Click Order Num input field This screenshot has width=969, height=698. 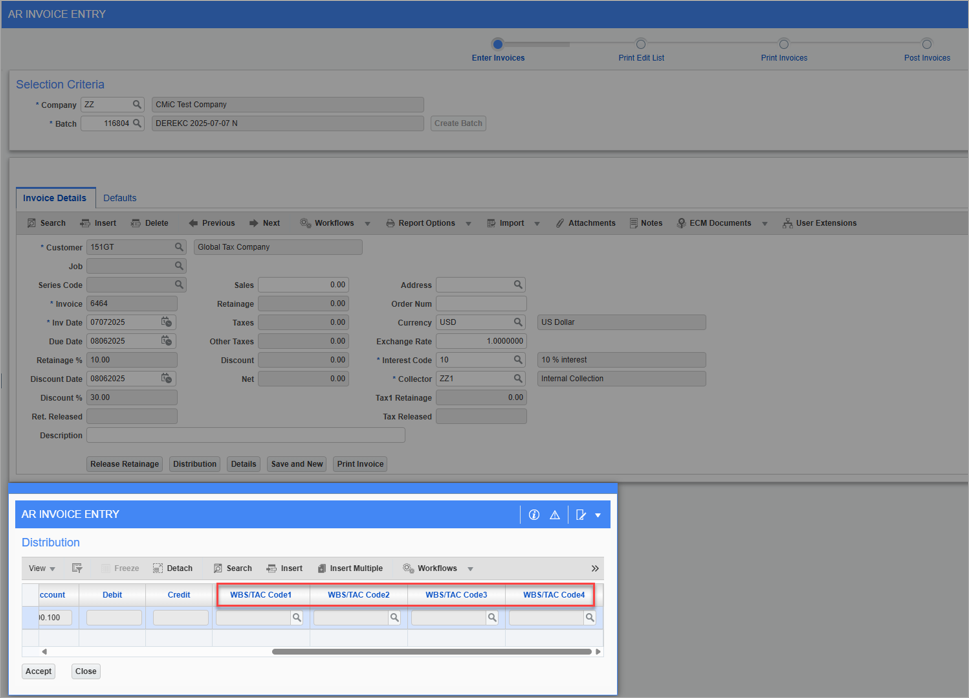coord(481,304)
